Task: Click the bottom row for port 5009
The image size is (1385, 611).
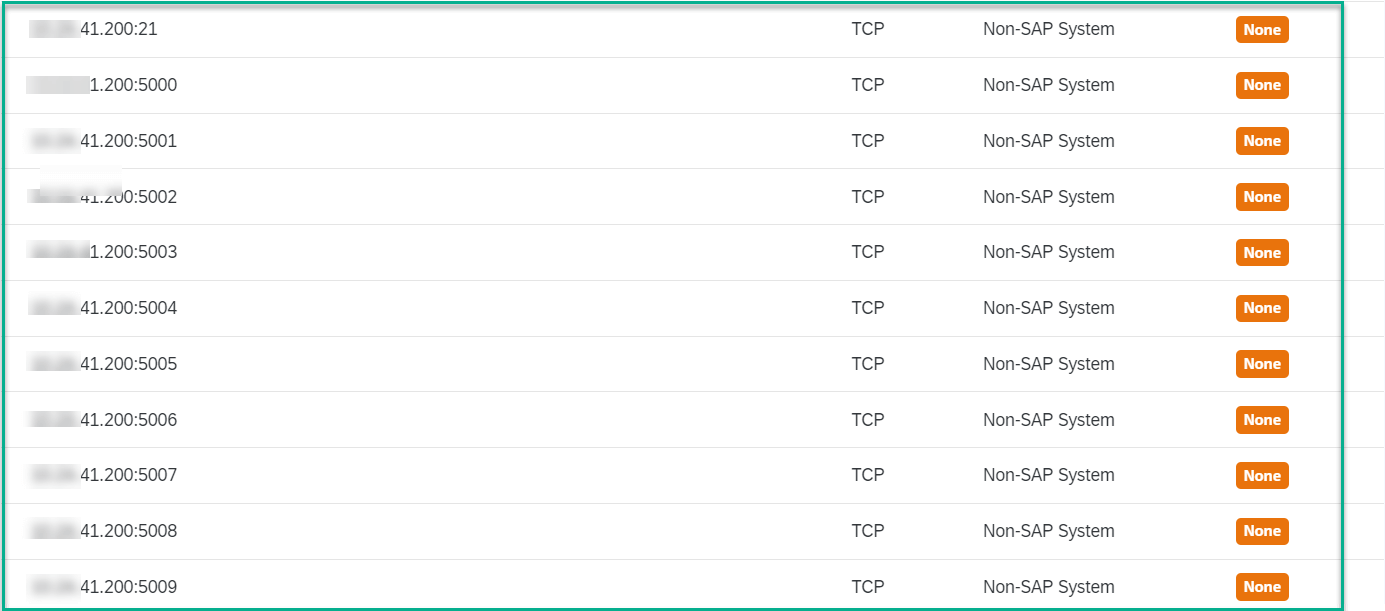Action: click(600, 587)
